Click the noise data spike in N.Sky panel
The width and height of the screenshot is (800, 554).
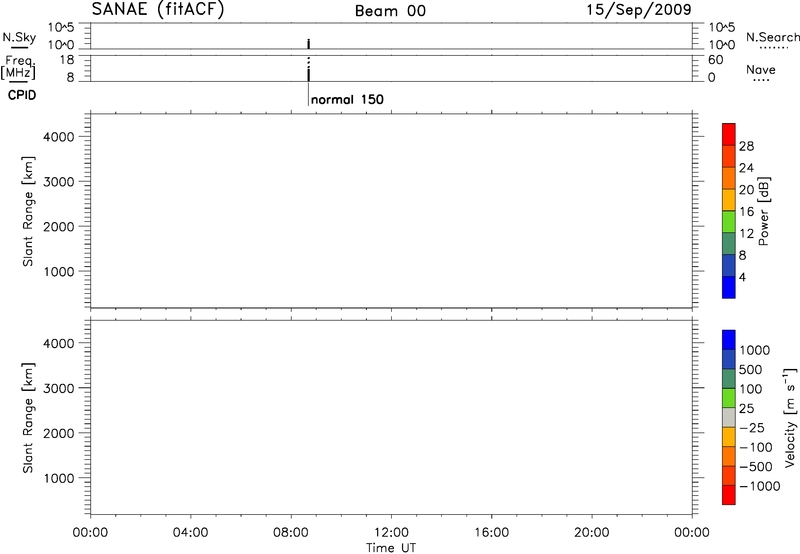coord(309,44)
